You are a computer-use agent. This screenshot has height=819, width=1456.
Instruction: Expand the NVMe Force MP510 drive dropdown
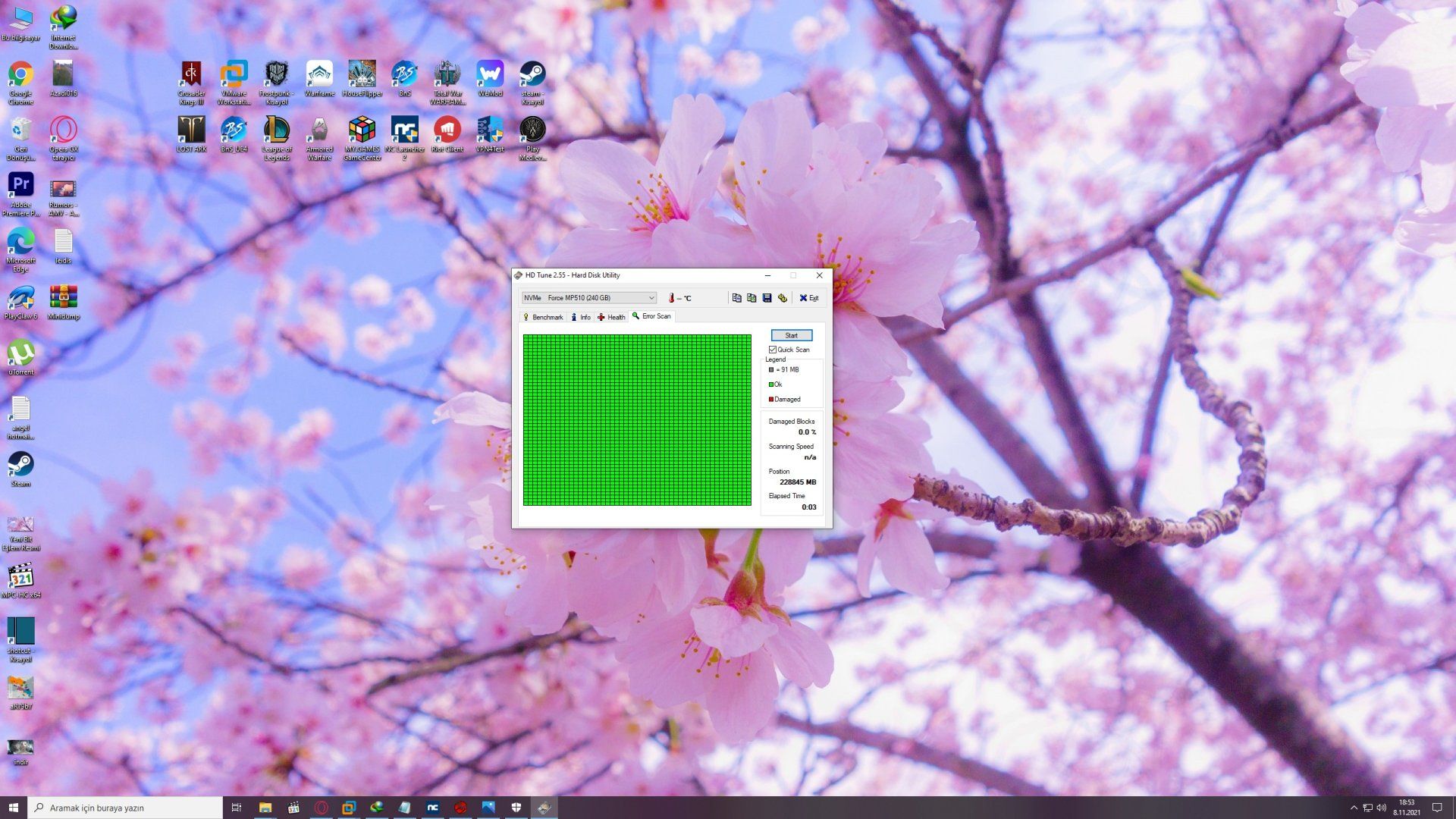click(651, 298)
